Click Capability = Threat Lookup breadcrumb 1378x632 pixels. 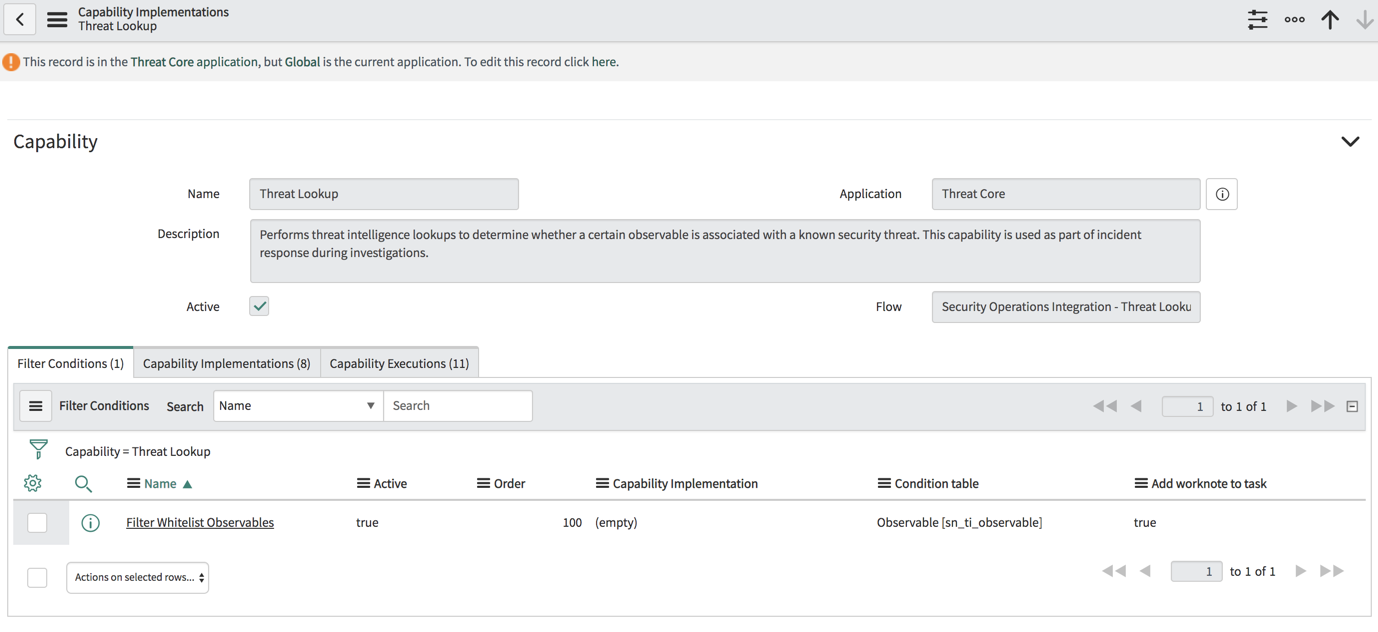click(x=138, y=452)
